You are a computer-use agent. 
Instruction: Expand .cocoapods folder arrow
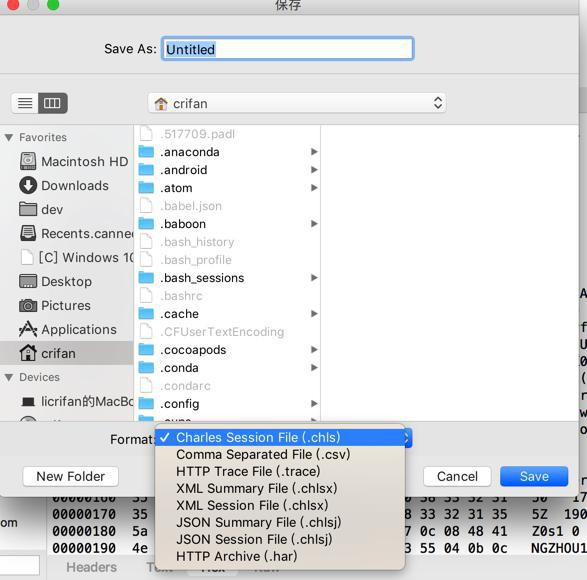pyautogui.click(x=314, y=349)
